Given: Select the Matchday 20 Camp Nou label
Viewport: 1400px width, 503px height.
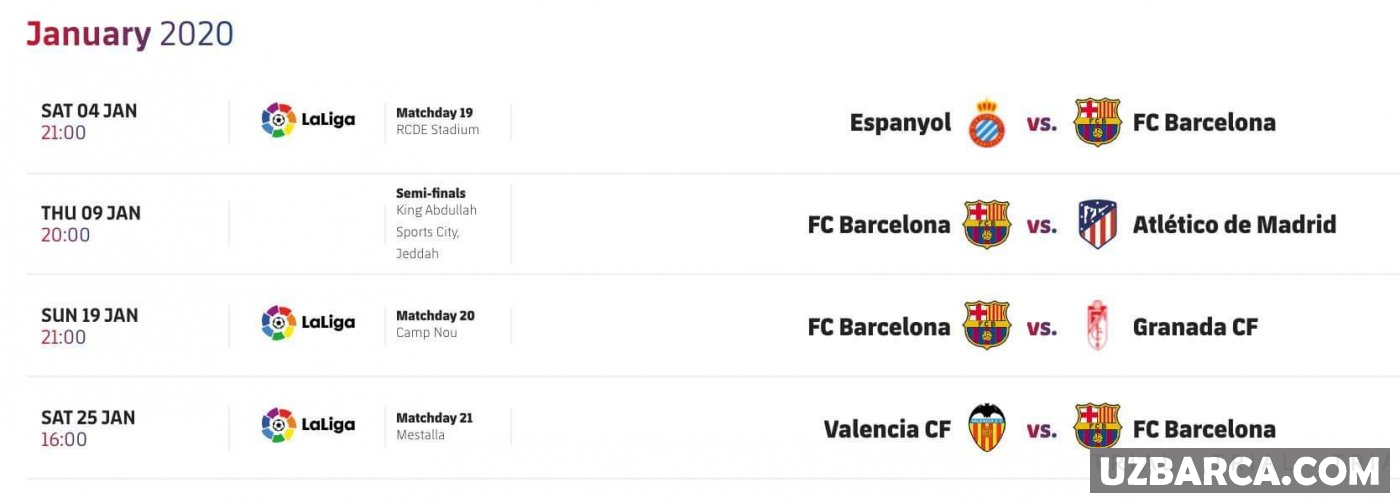Looking at the screenshot, I should [x=435, y=323].
